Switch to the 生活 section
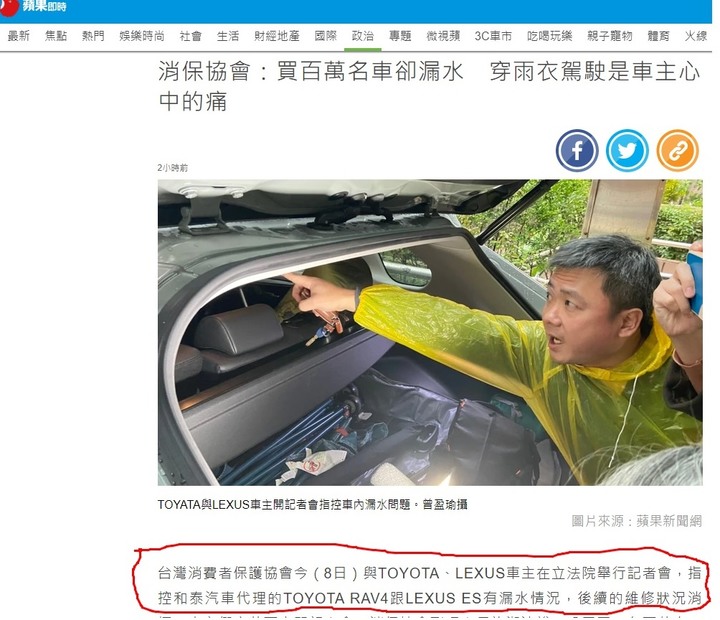This screenshot has width=720, height=620. [228, 36]
